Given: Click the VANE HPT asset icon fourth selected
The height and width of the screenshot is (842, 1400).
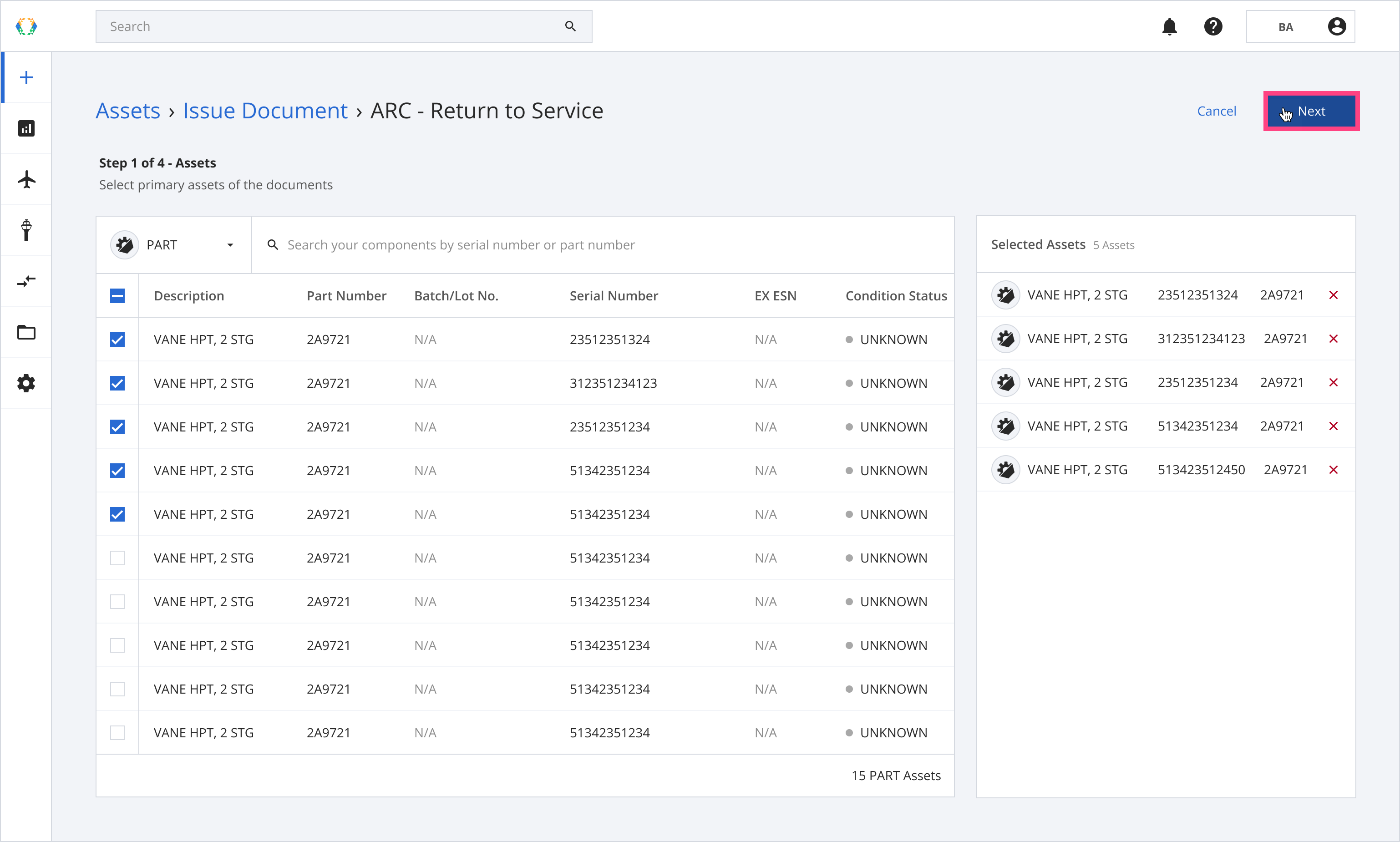Looking at the screenshot, I should [1005, 425].
